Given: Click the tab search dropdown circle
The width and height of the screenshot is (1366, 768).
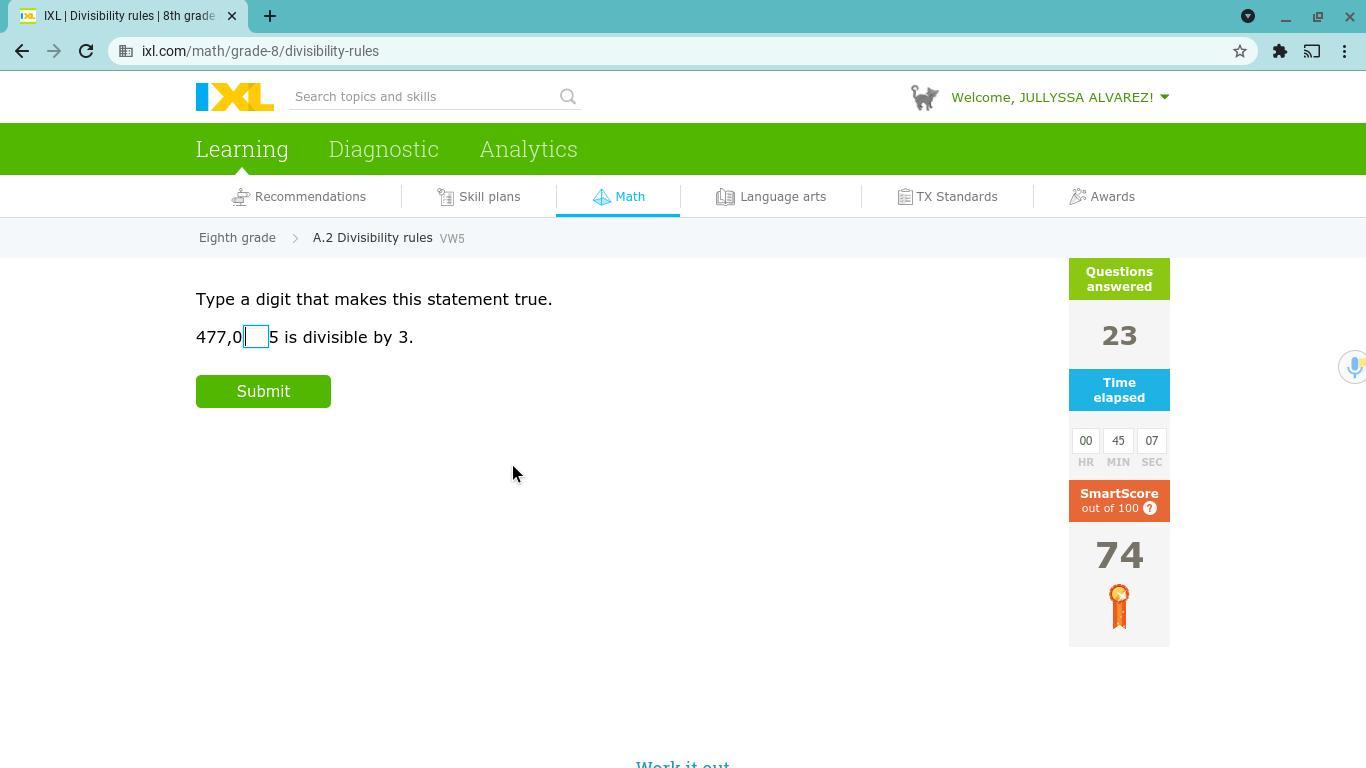Looking at the screenshot, I should pyautogui.click(x=1248, y=16).
